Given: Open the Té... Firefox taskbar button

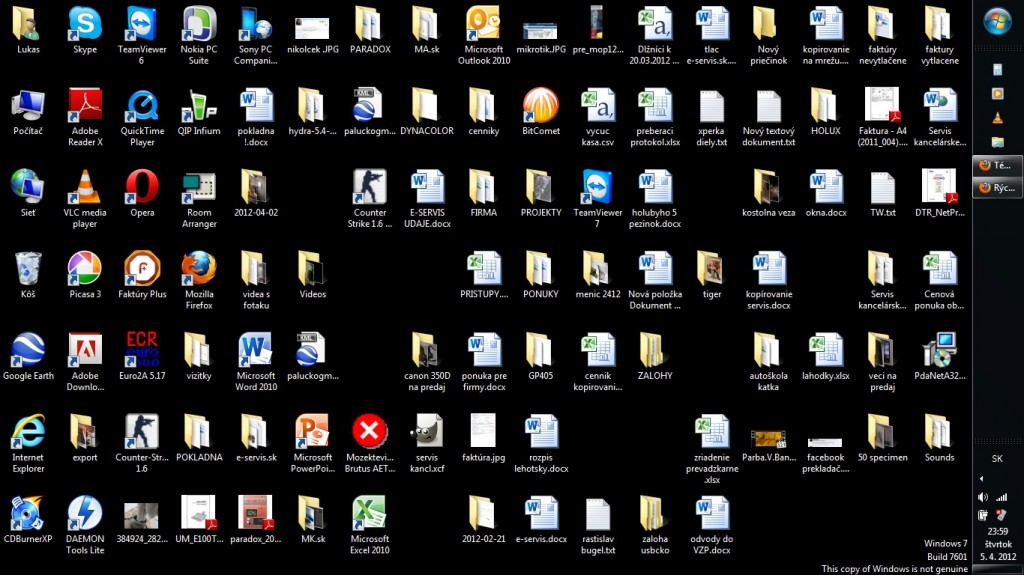Looking at the screenshot, I should click(997, 165).
